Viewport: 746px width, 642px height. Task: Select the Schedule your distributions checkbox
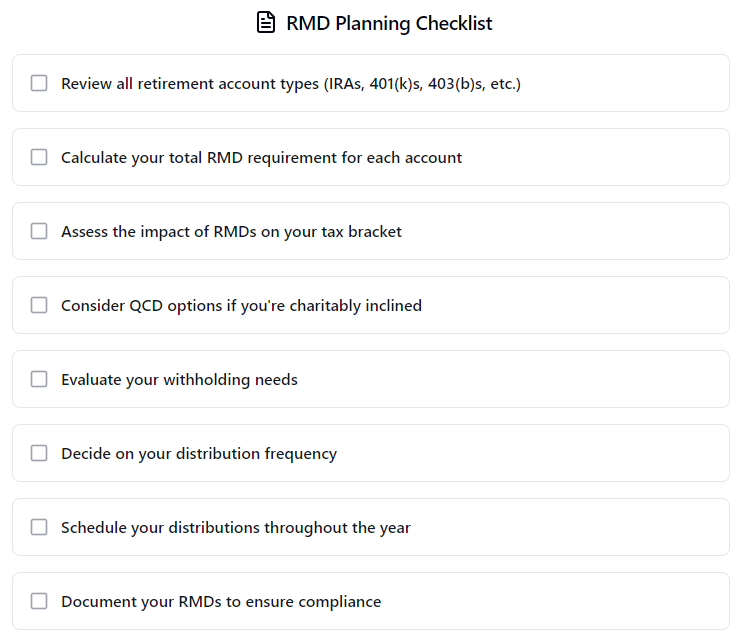(x=39, y=527)
